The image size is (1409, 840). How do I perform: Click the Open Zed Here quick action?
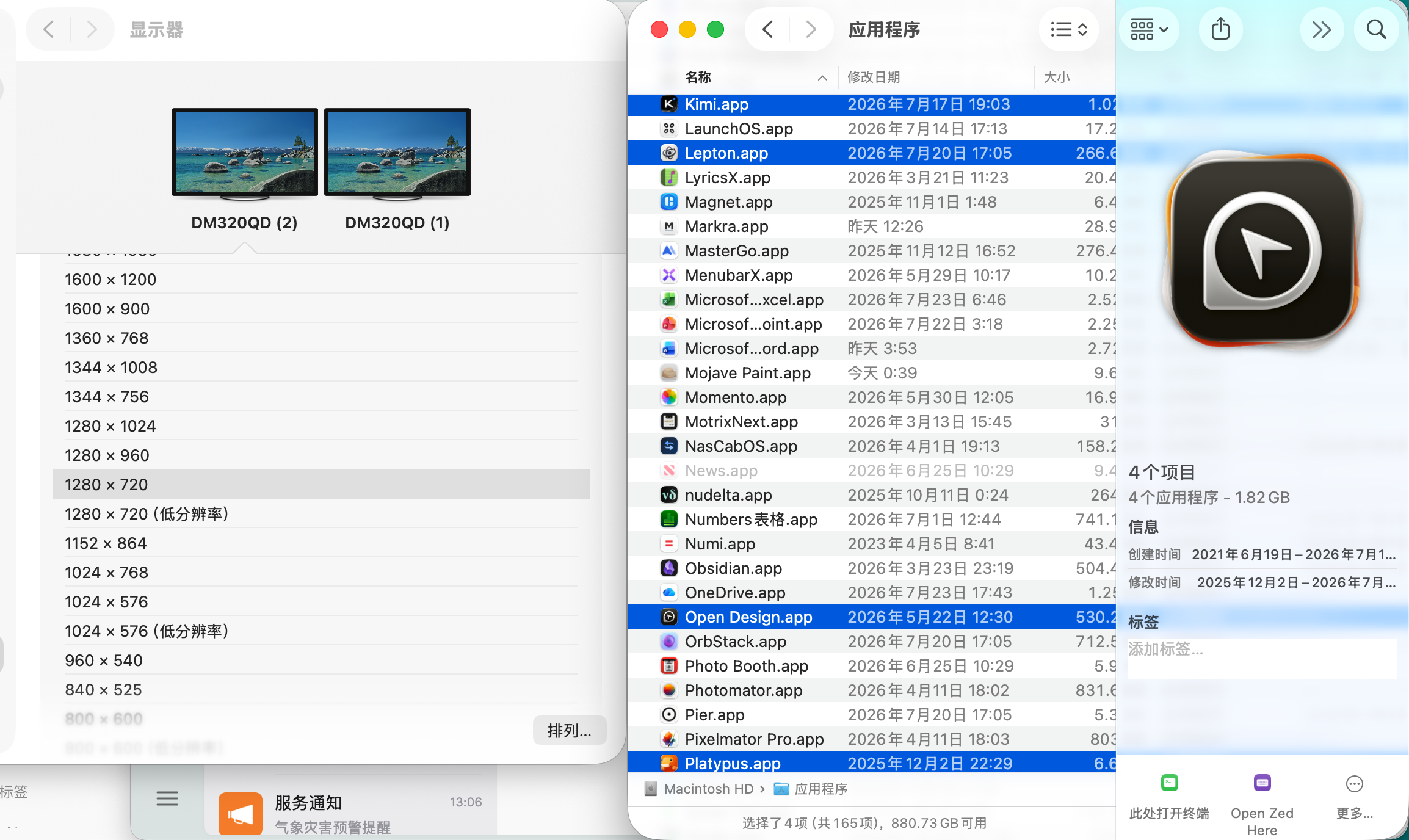coord(1262,805)
